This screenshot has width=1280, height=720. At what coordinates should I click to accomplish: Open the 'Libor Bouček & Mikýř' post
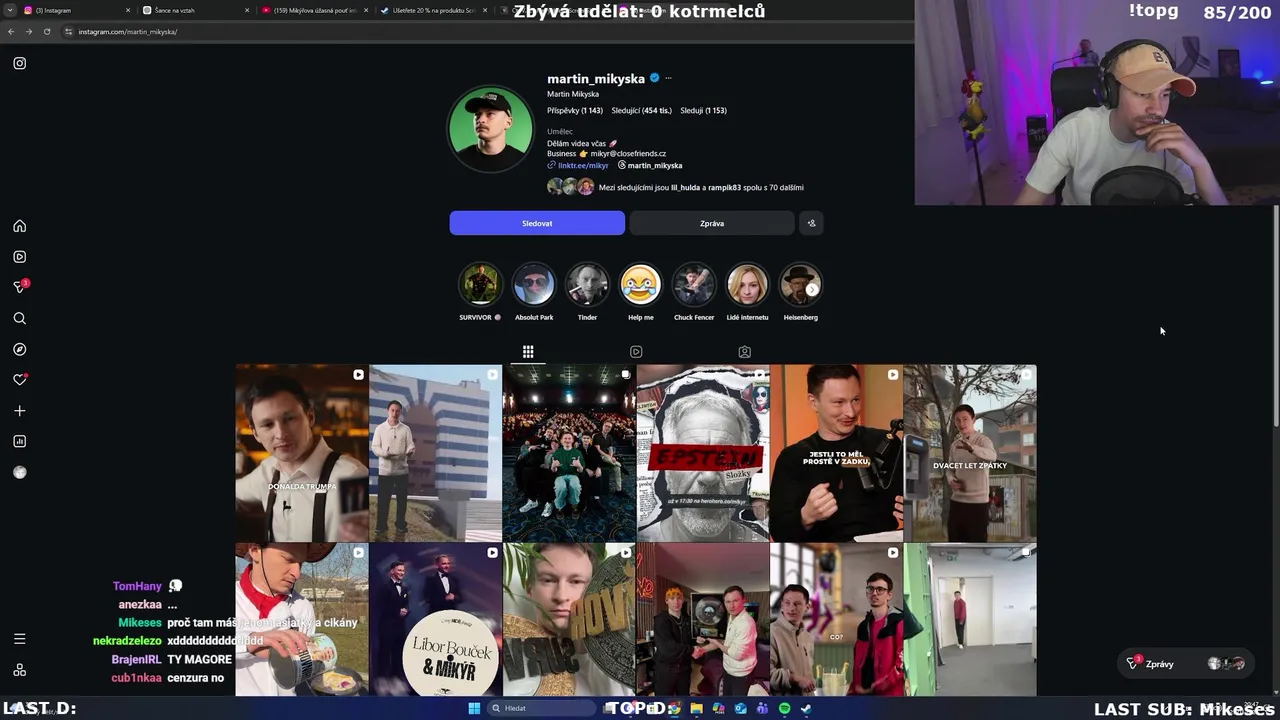[435, 620]
